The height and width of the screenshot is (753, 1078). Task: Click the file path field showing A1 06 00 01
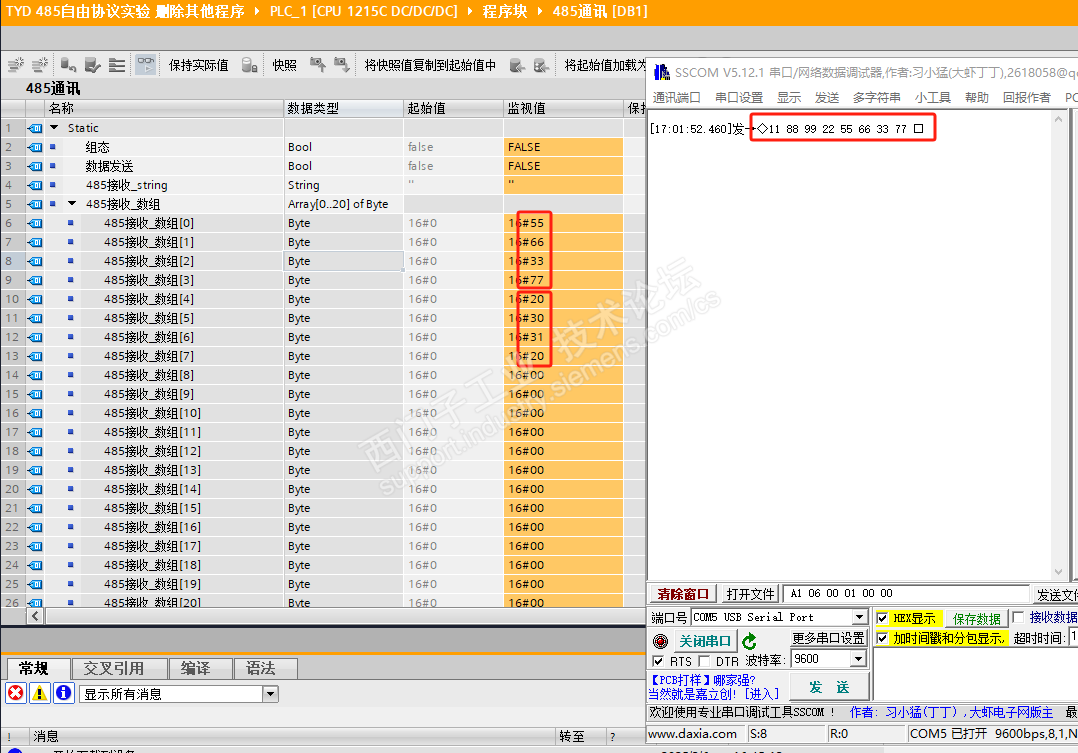click(x=905, y=593)
